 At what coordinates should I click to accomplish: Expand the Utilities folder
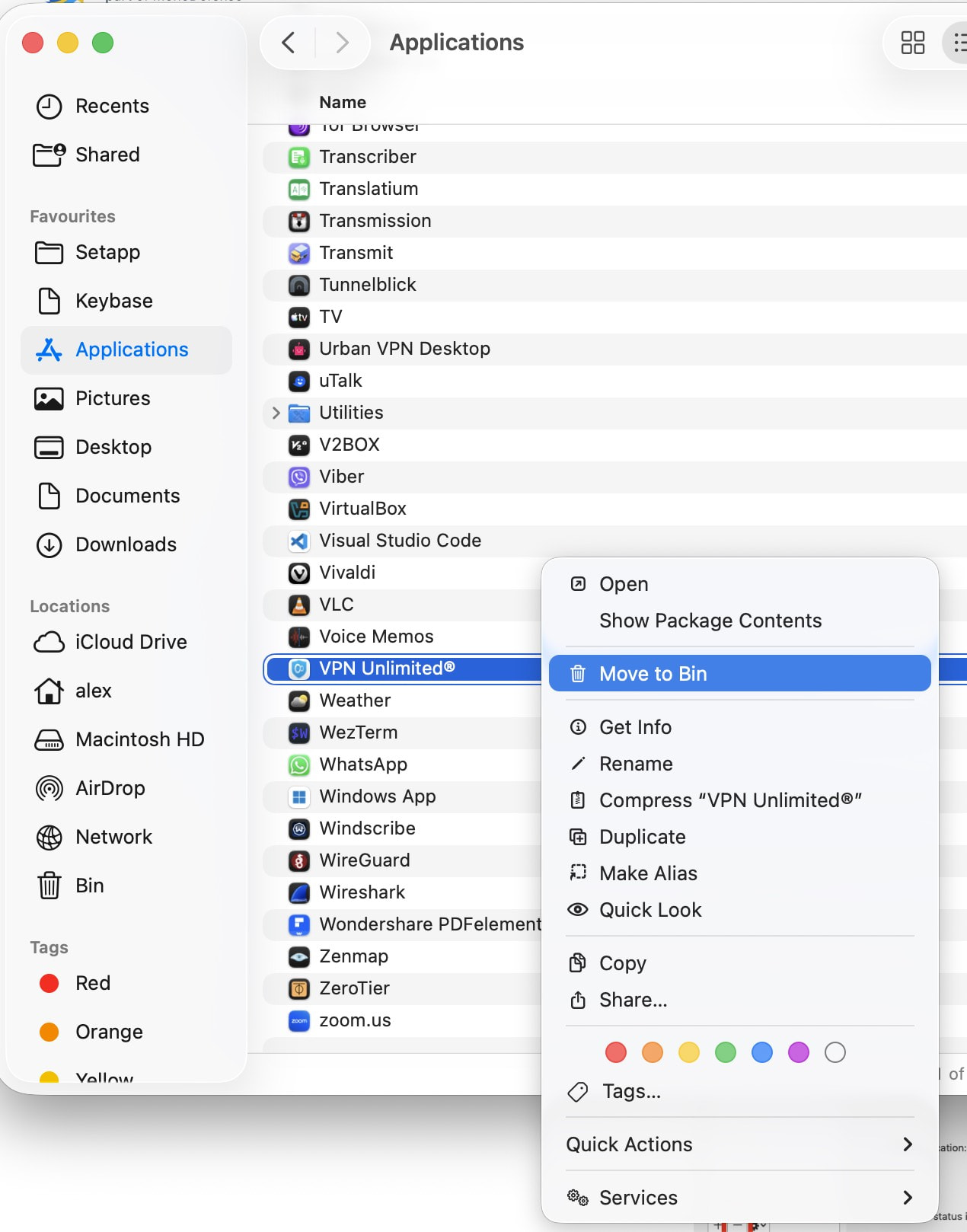pyautogui.click(x=276, y=413)
